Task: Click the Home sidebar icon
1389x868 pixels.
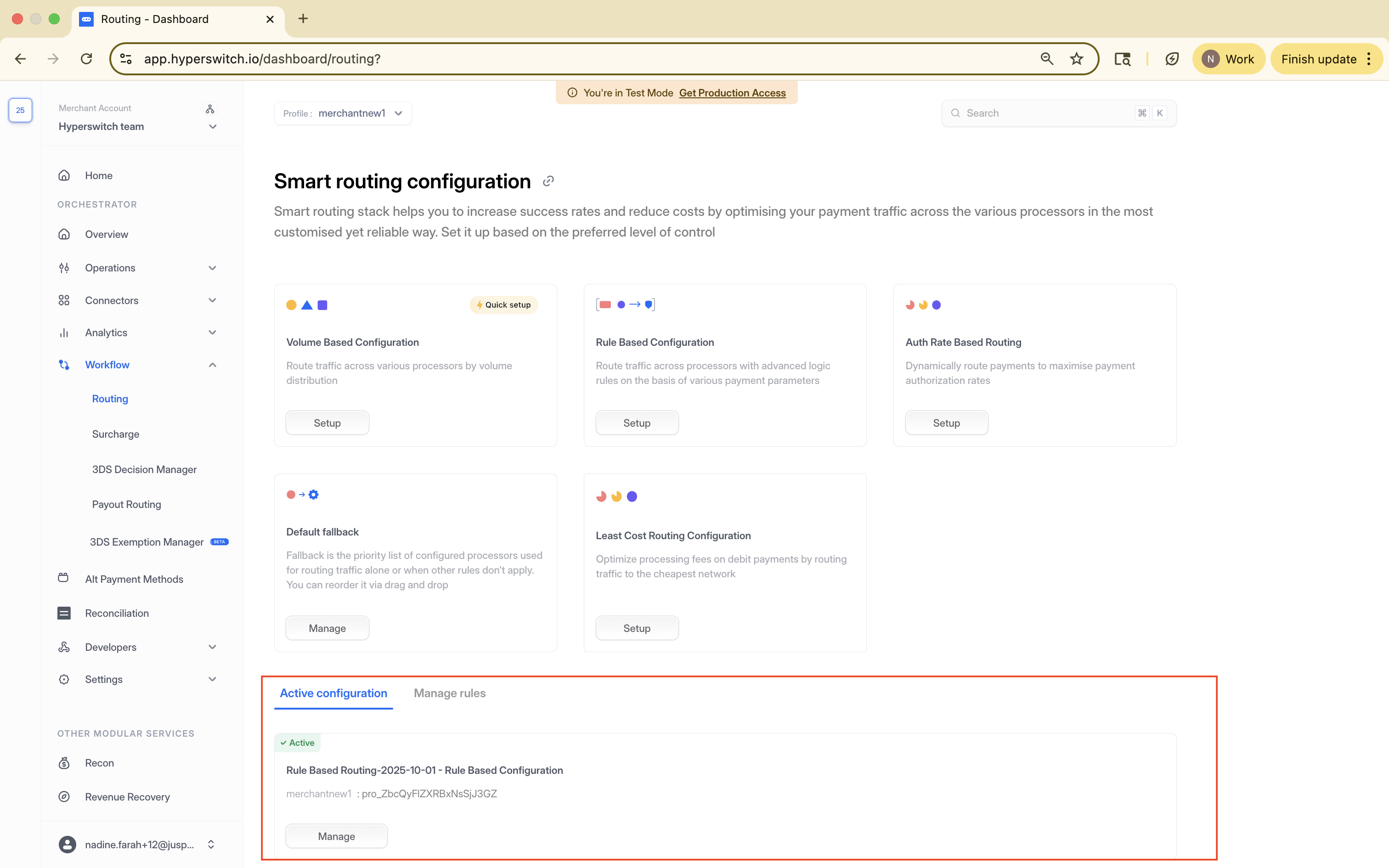Action: point(64,175)
